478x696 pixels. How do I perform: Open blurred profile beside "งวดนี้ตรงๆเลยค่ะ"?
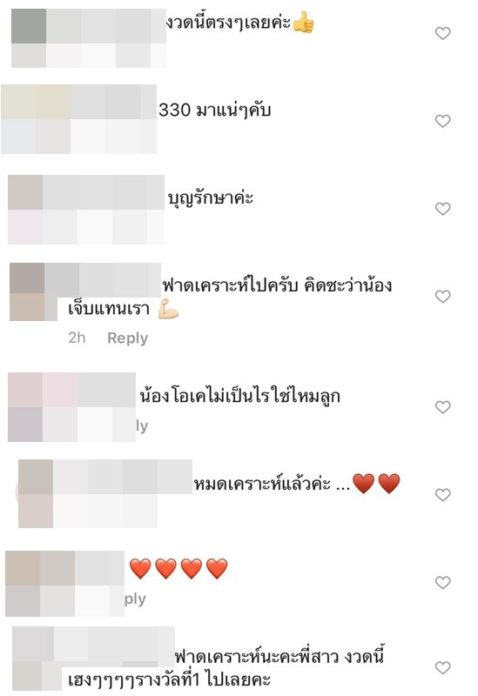tap(88, 39)
